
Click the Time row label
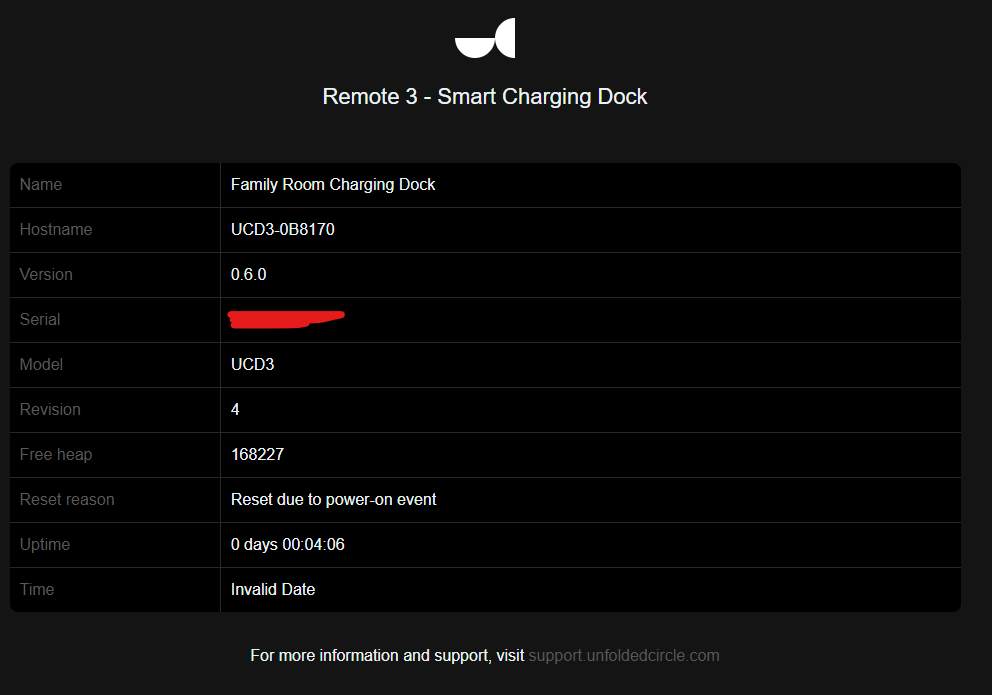click(x=37, y=589)
